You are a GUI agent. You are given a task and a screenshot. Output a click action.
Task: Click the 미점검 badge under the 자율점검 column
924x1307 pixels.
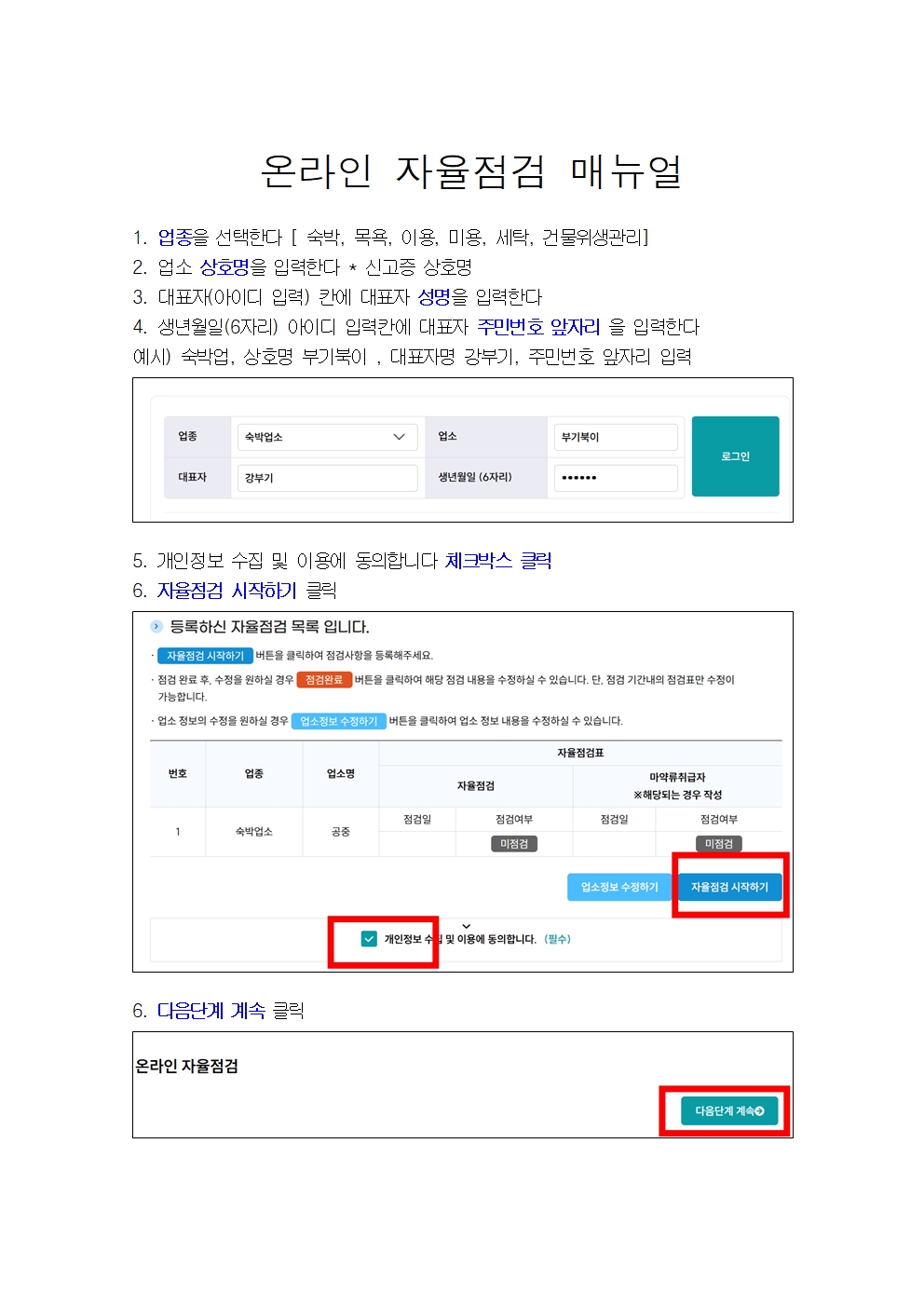coord(514,844)
